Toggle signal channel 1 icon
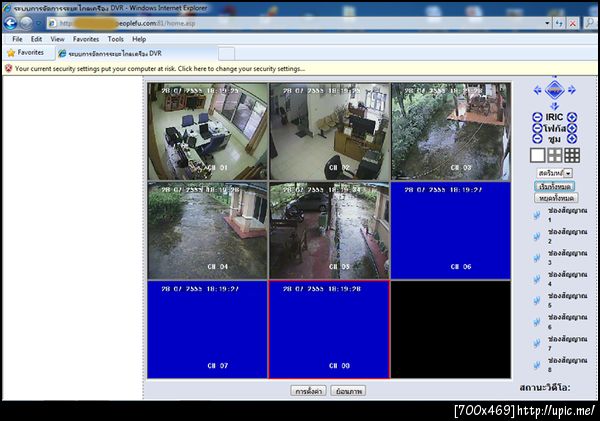The image size is (600, 421). click(x=537, y=215)
